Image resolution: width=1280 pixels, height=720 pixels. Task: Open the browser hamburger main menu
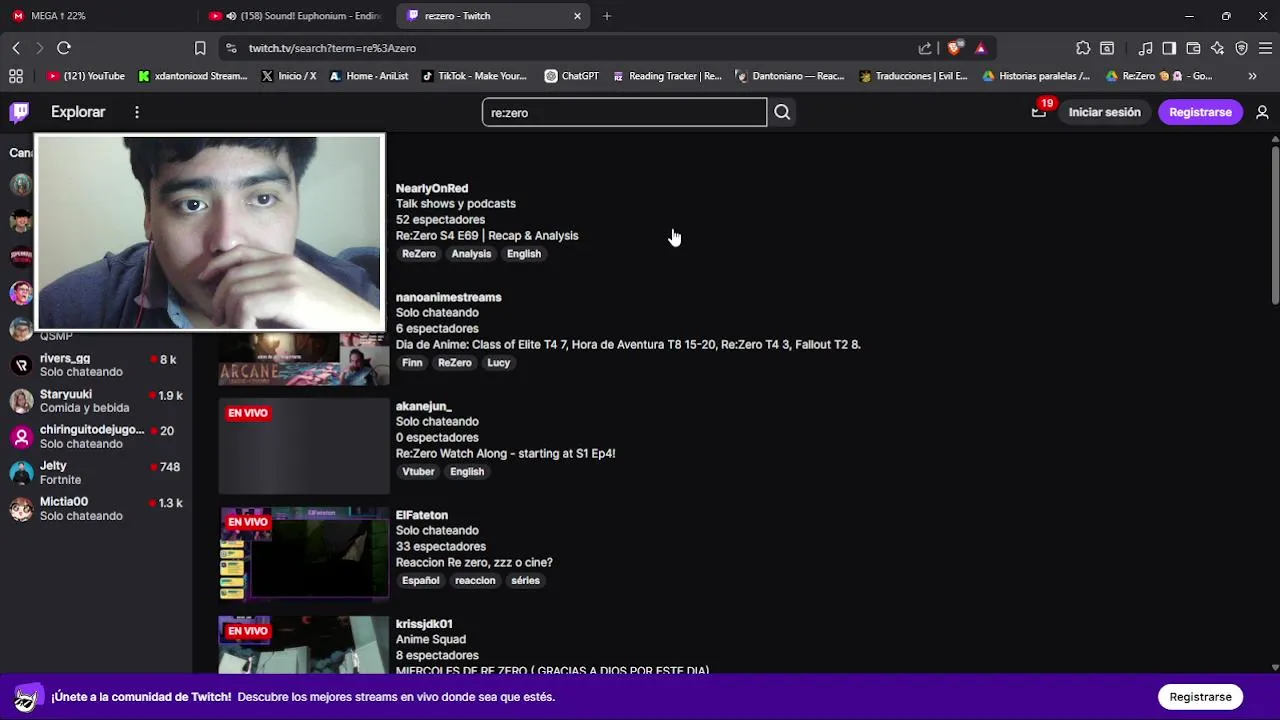tap(1265, 48)
